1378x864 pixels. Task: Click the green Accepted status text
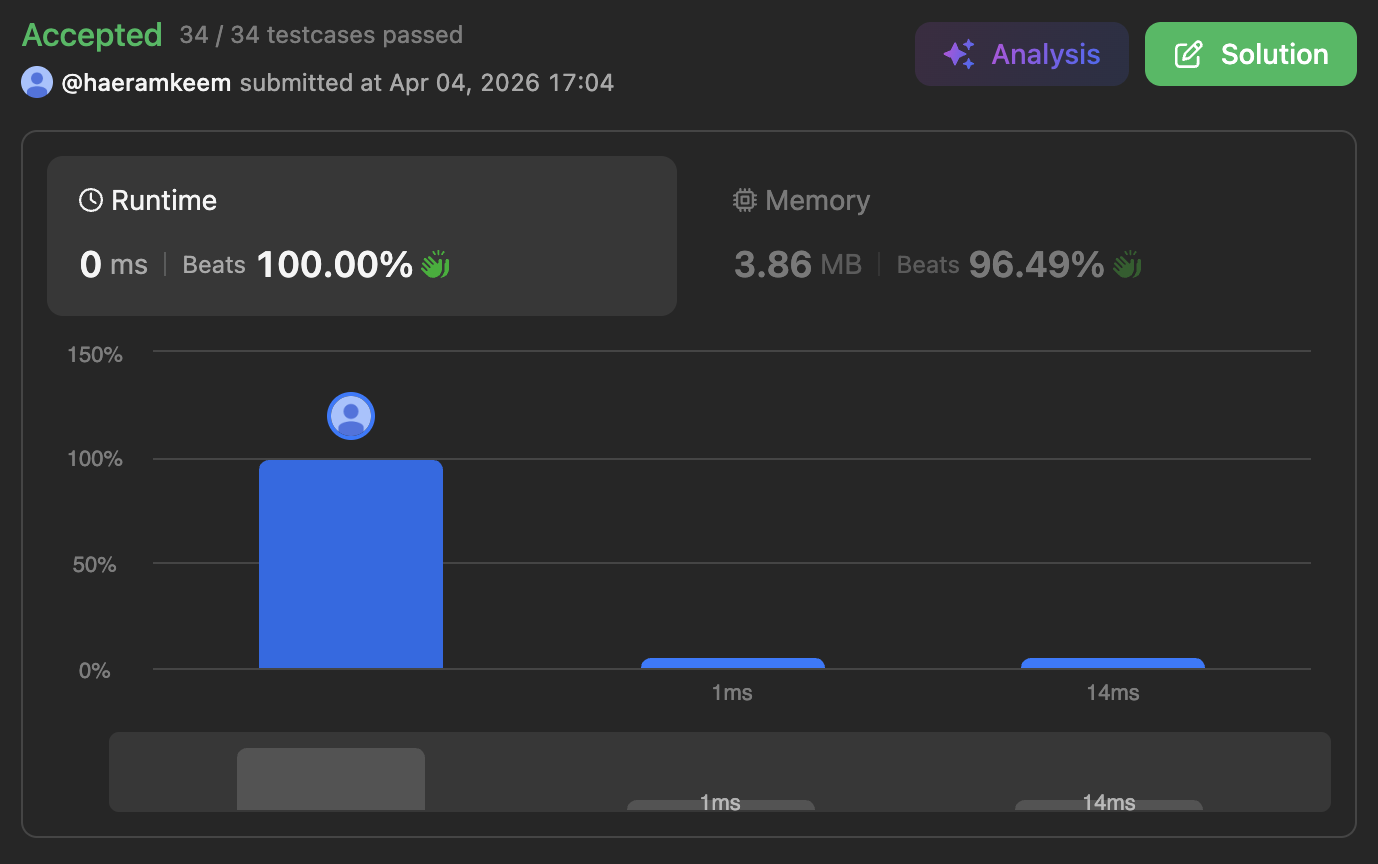[92, 35]
